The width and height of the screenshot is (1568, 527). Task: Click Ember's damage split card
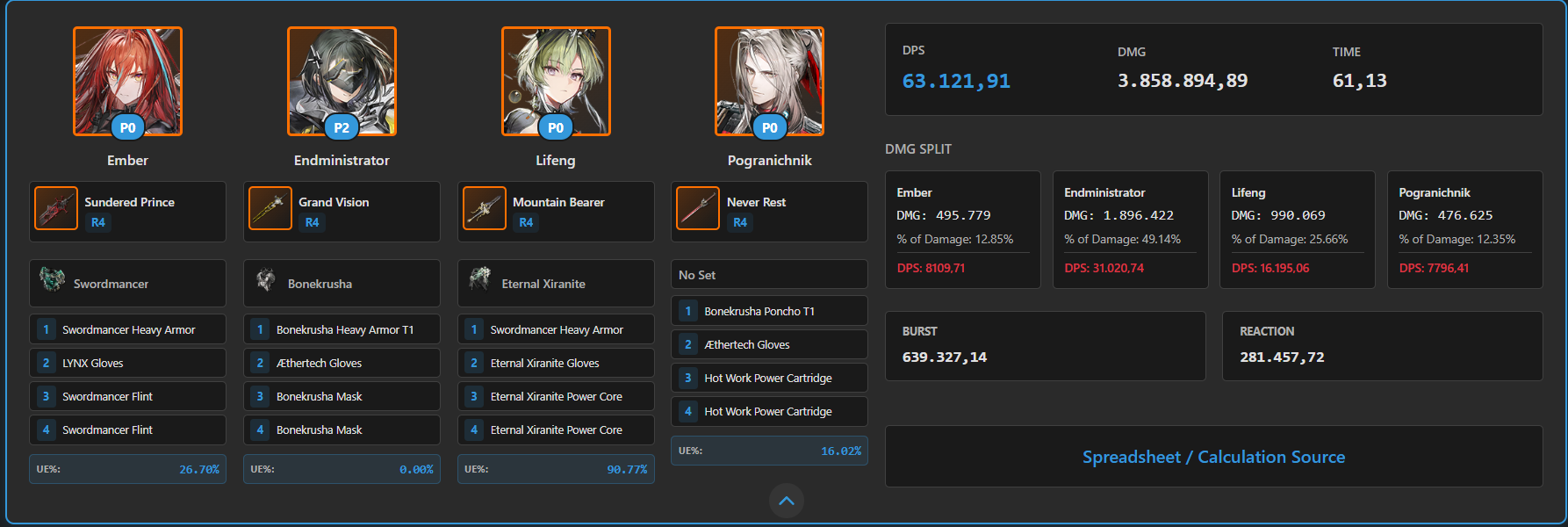(x=963, y=229)
